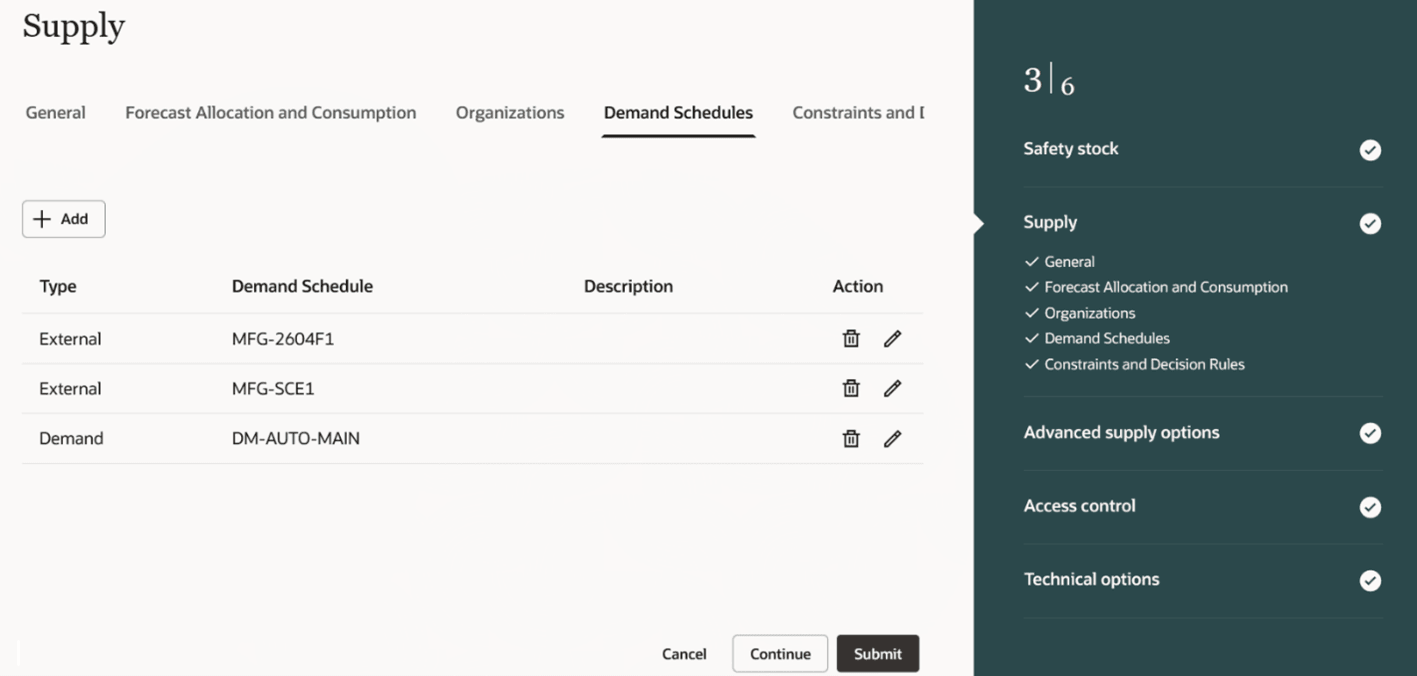Click the Access control checkmark icon
1417x676 pixels.
1370,507
